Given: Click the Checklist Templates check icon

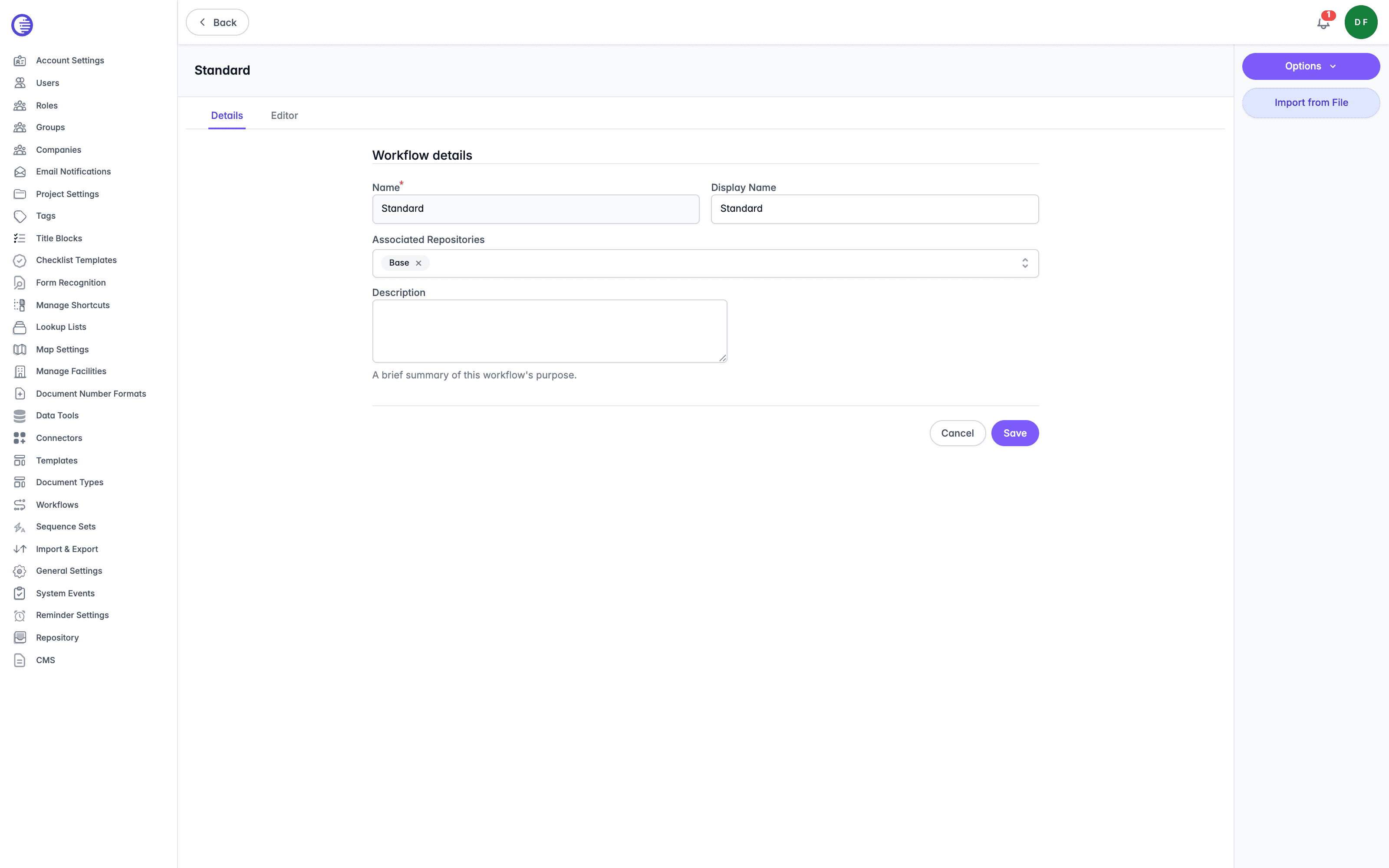Looking at the screenshot, I should (x=20, y=260).
